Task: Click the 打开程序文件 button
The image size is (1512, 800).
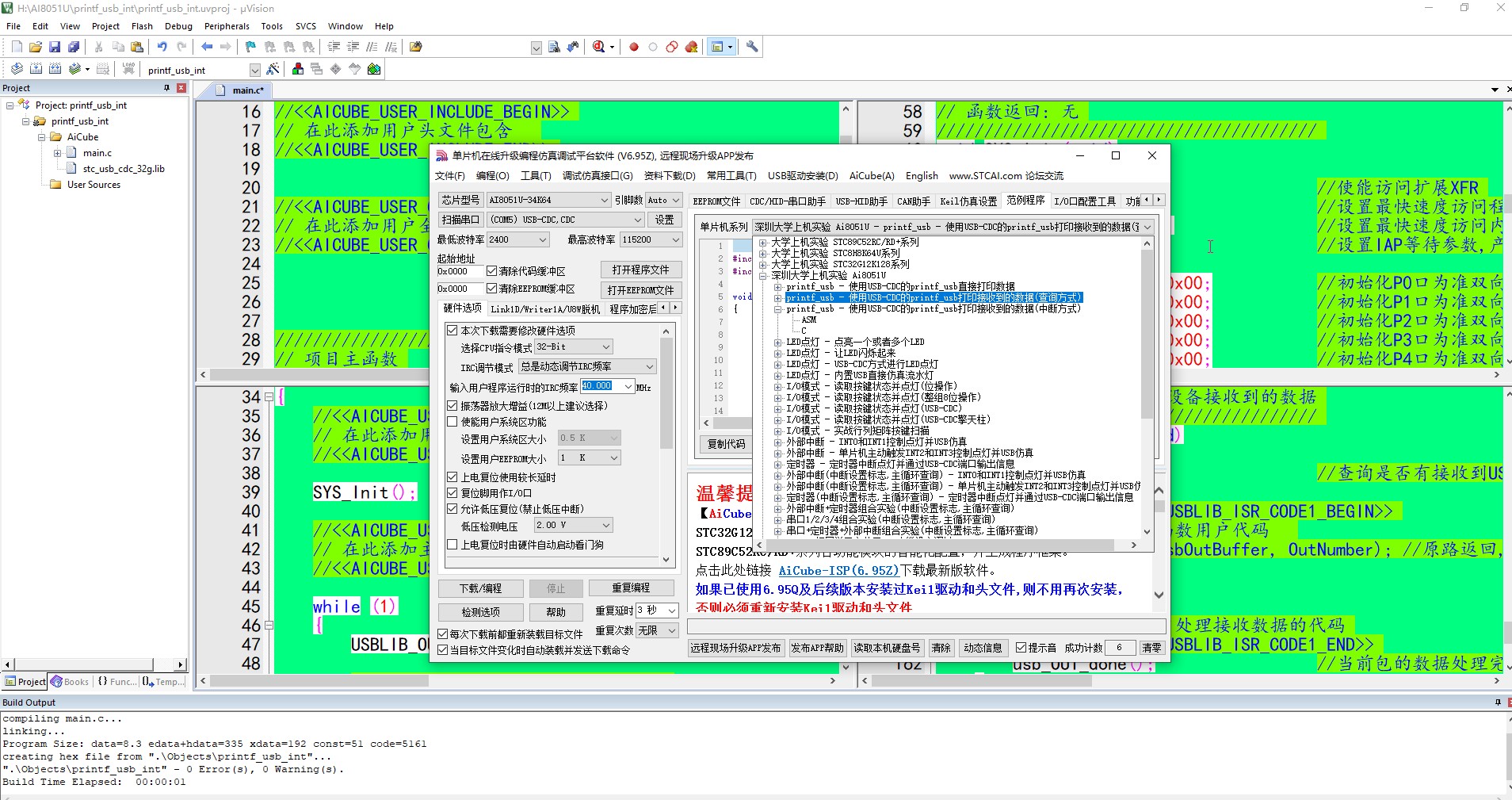Action: (640, 270)
